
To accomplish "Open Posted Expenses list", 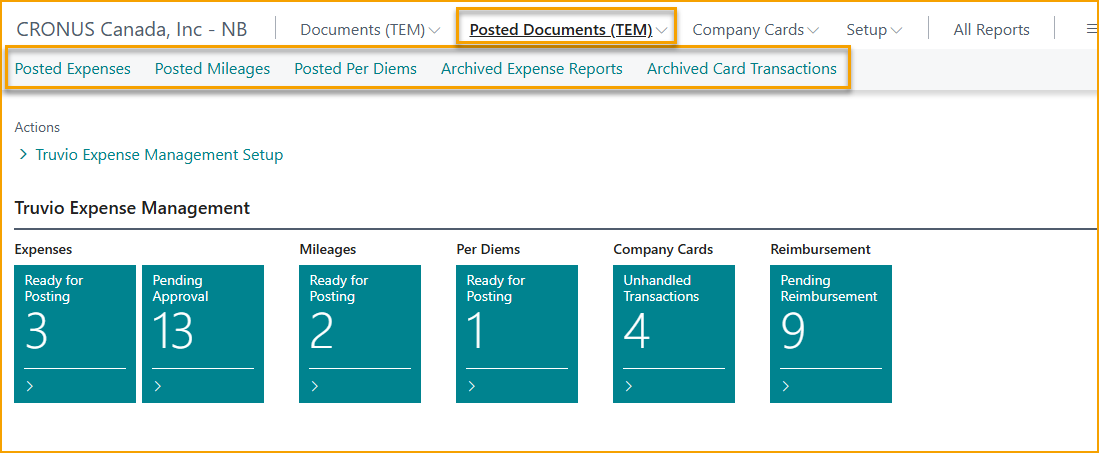I will (73, 69).
